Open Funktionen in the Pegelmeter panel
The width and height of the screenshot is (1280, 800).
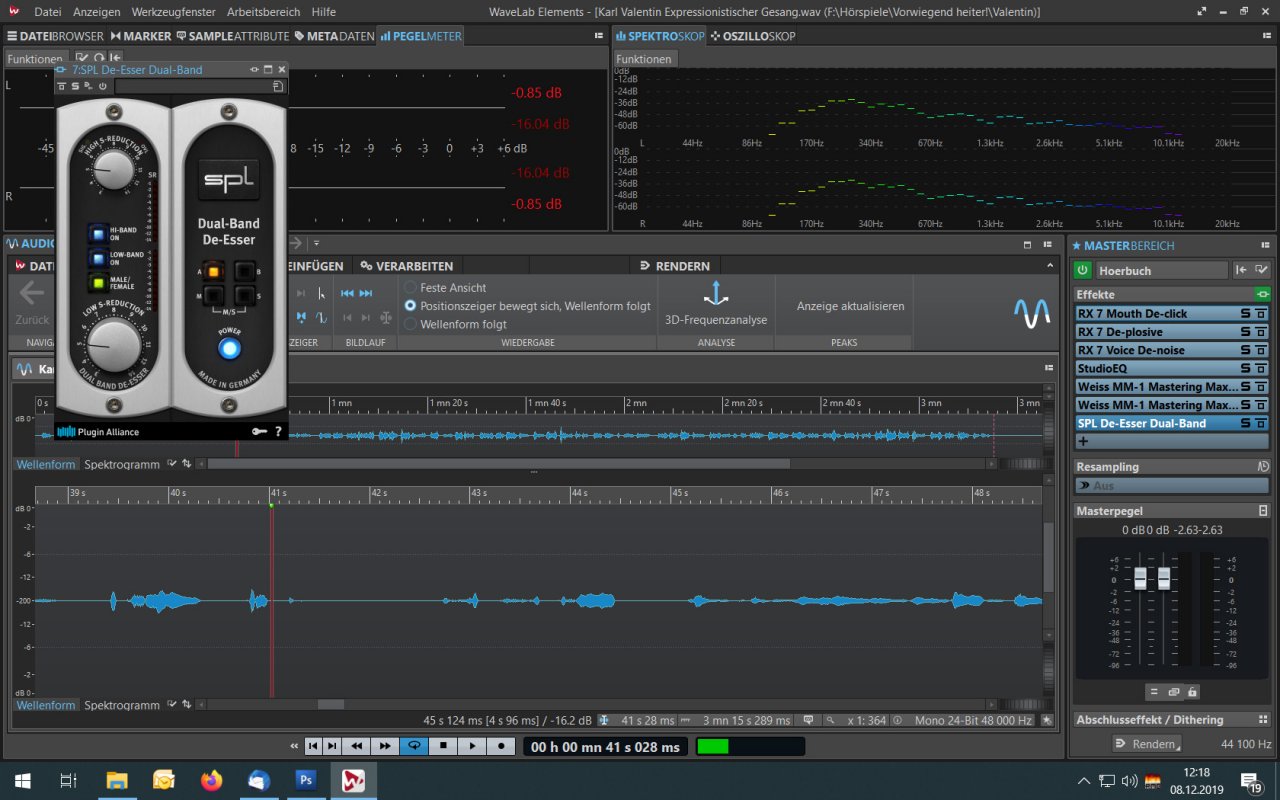coord(34,59)
